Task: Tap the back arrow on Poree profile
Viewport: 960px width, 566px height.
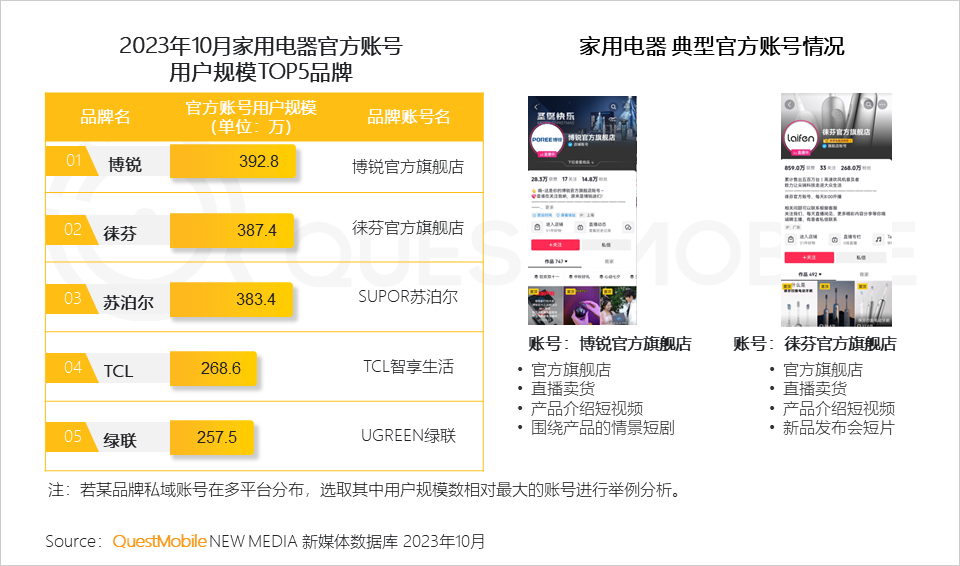Action: coord(536,107)
